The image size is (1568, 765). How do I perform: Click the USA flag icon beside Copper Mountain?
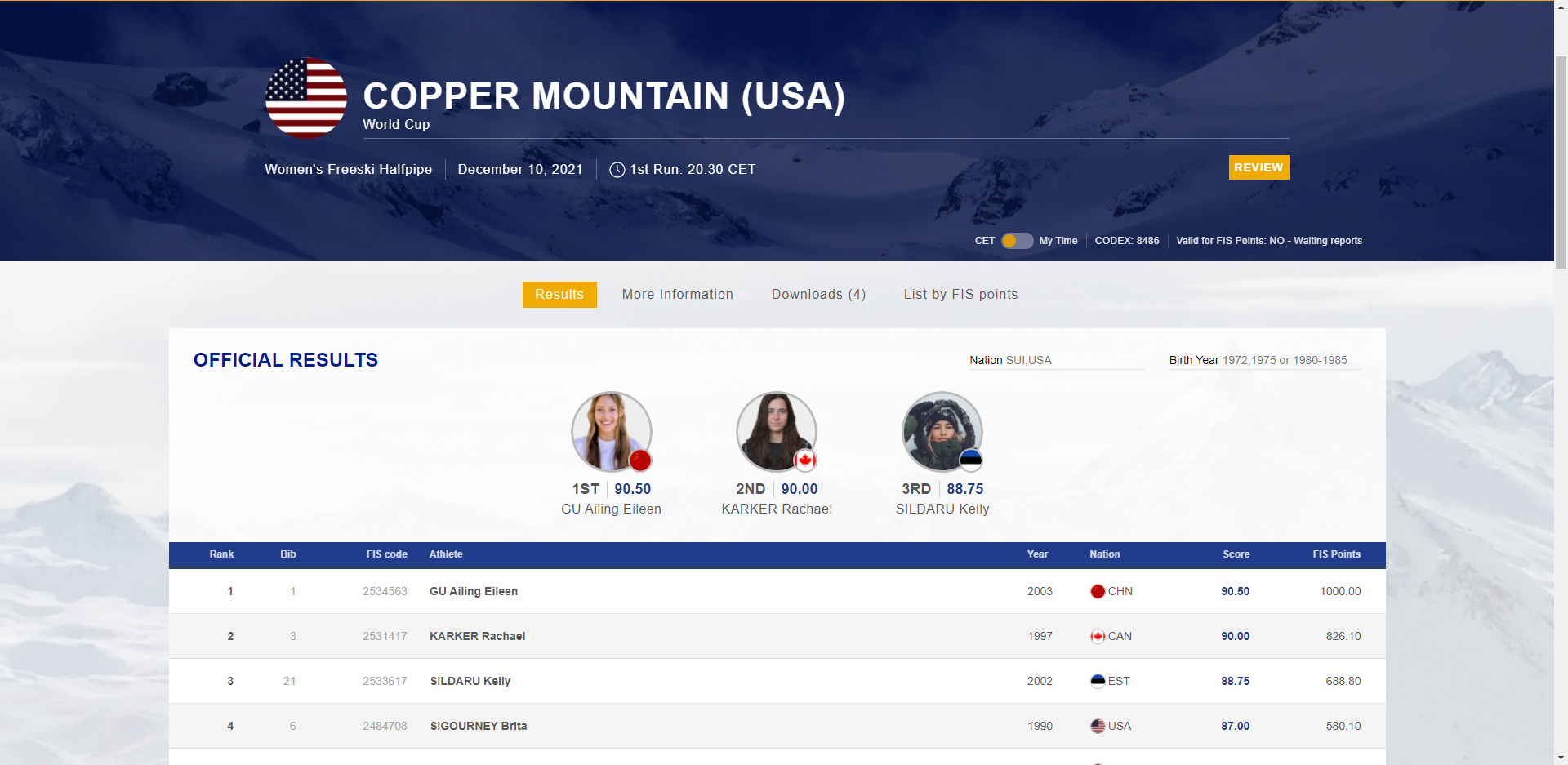306,98
